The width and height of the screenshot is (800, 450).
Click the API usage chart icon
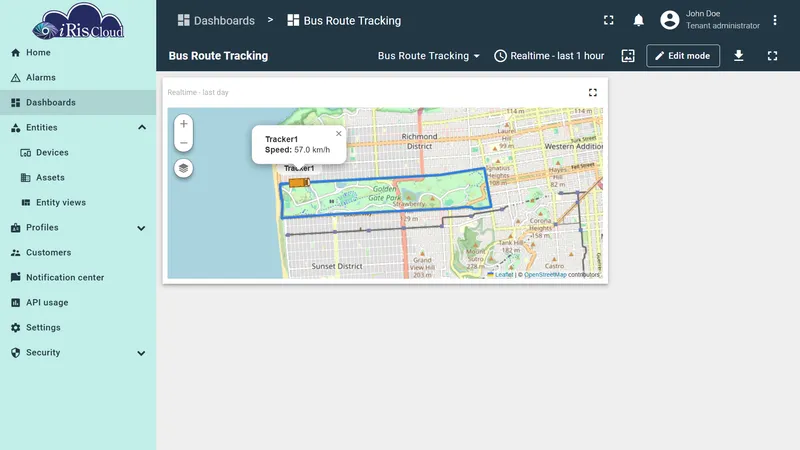tap(15, 303)
